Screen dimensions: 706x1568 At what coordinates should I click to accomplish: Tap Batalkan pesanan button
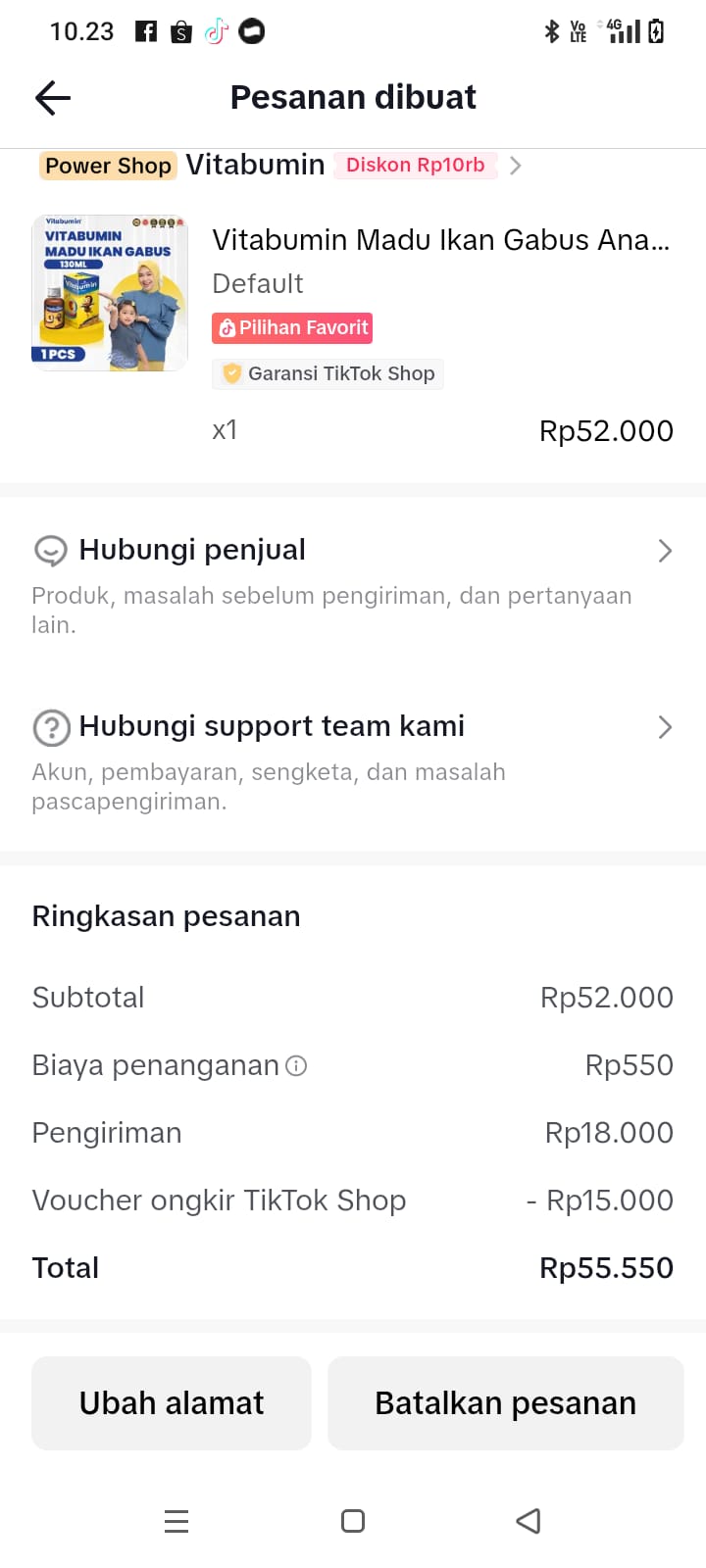point(505,1403)
